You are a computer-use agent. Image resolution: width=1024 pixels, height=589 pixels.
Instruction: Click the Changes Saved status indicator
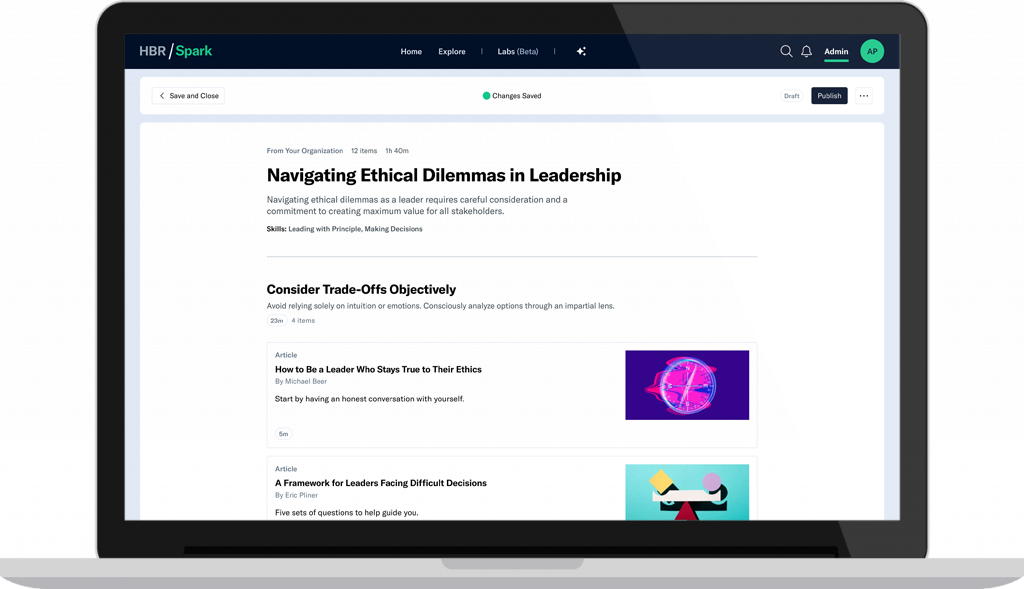[512, 96]
